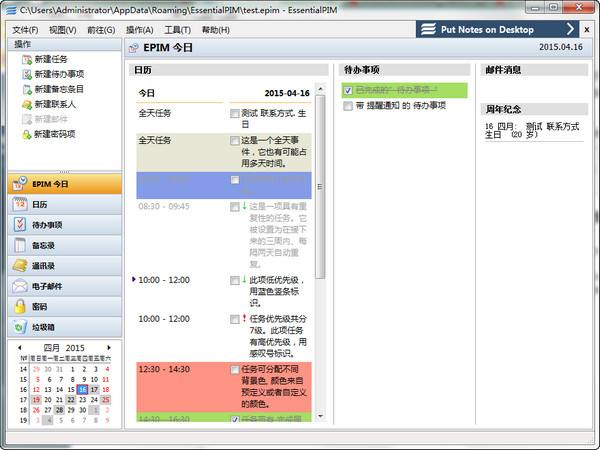Open the 前往(G) menu
The image size is (600, 450).
point(101,30)
